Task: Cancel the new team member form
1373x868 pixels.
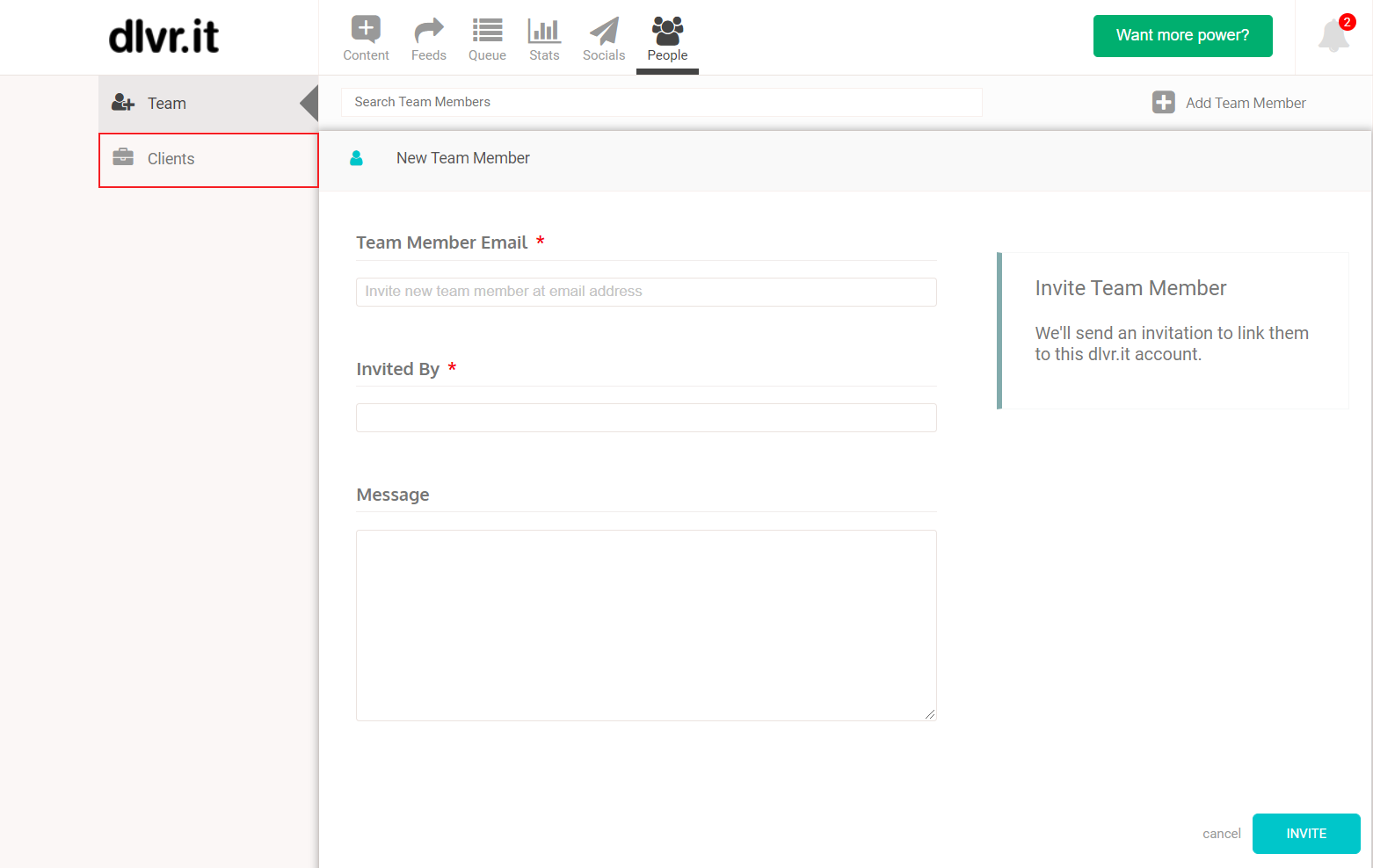Action: tap(1222, 834)
